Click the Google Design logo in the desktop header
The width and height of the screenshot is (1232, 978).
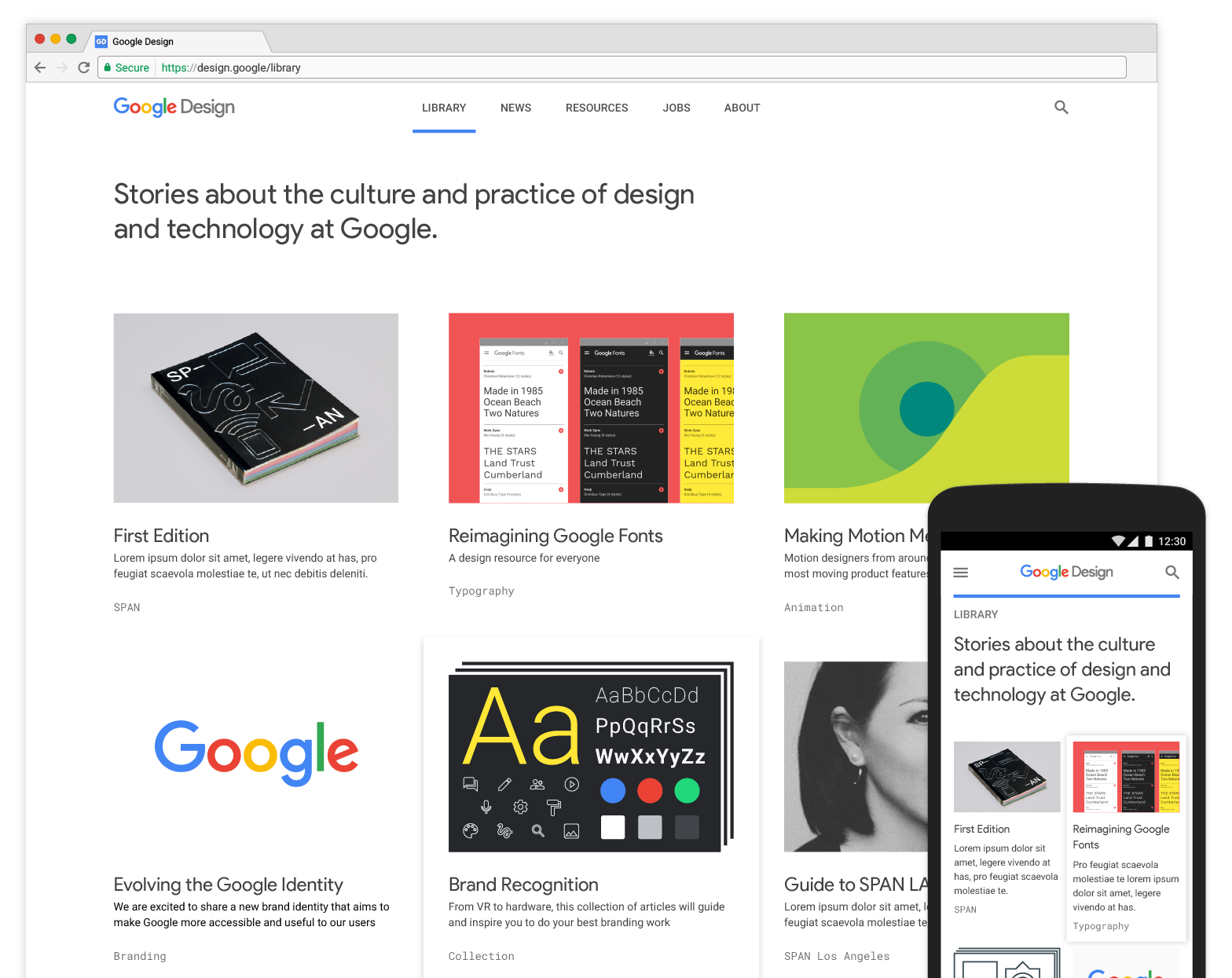point(174,107)
